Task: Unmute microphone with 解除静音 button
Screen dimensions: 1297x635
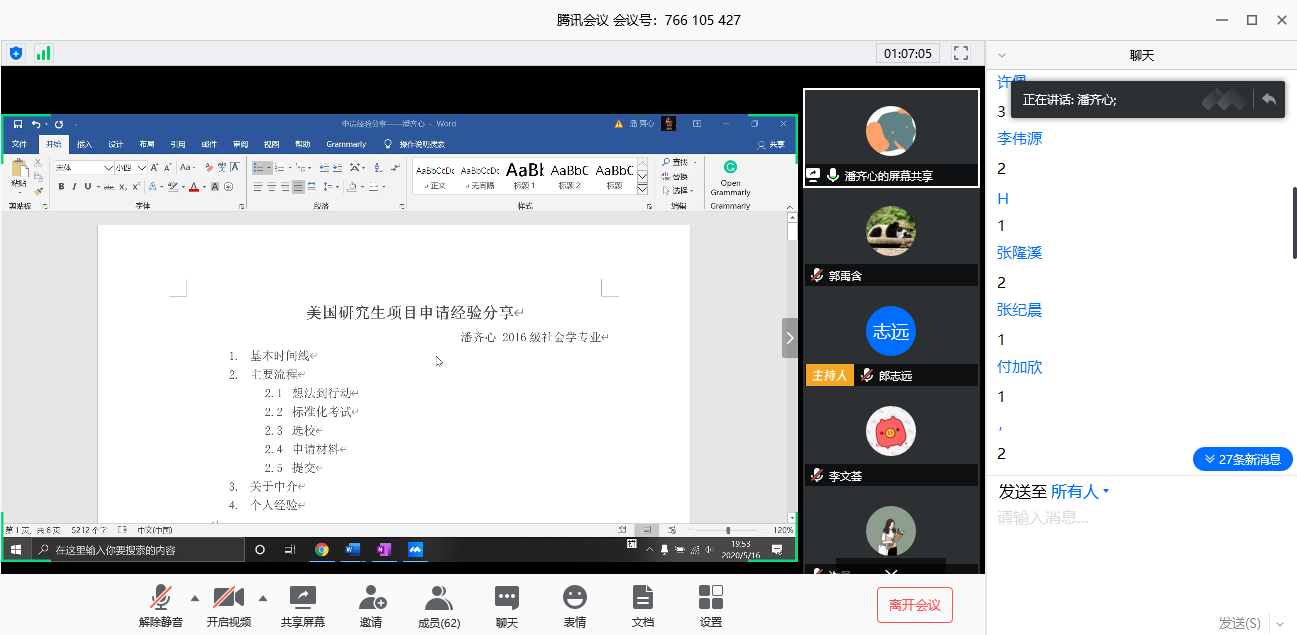Action: click(x=160, y=606)
